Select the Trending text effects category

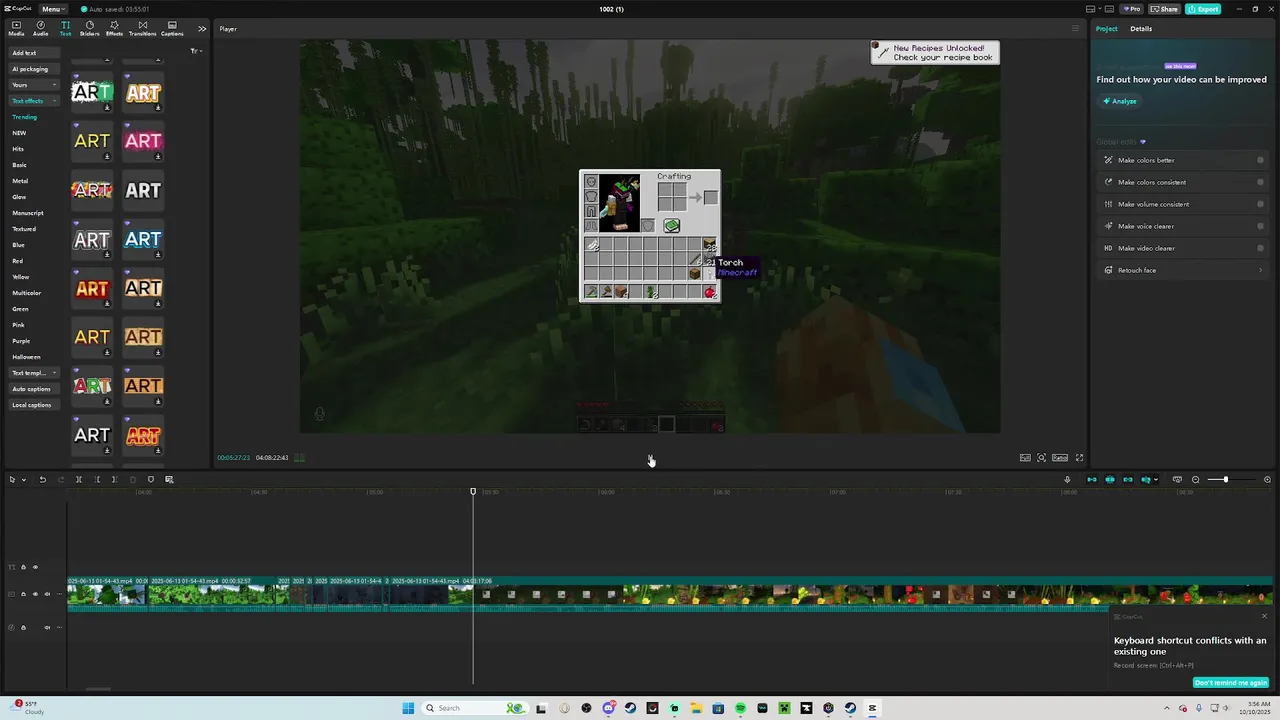coord(24,117)
